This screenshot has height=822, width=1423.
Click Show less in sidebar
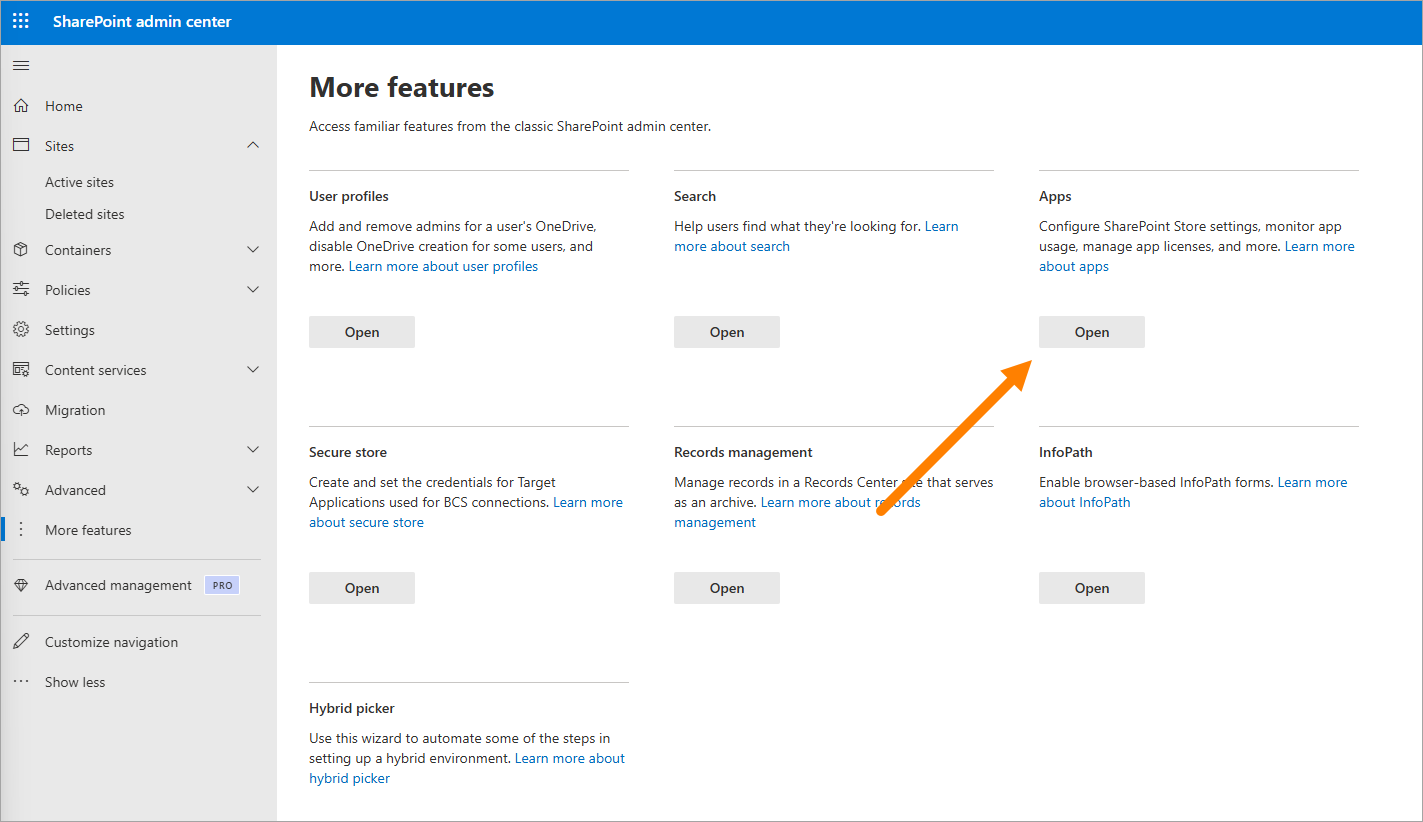pos(75,682)
